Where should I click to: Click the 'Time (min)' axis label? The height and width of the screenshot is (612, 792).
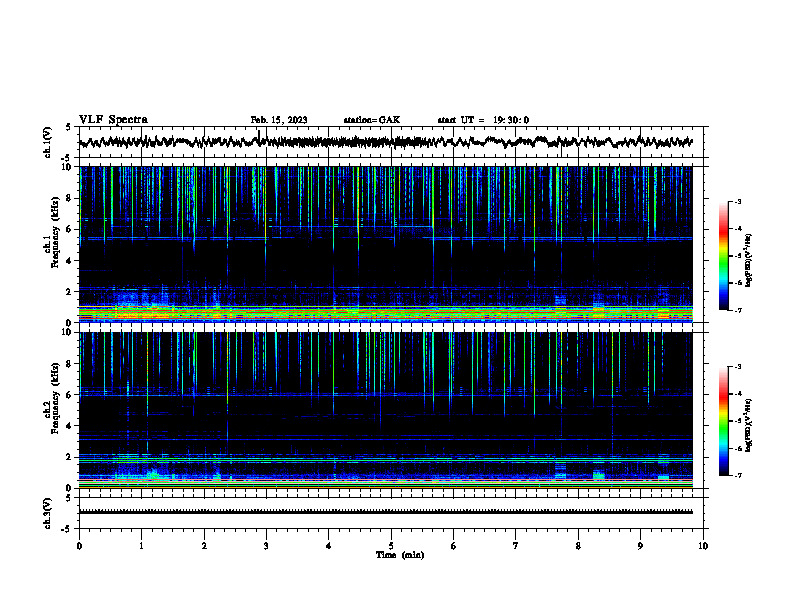coord(400,555)
